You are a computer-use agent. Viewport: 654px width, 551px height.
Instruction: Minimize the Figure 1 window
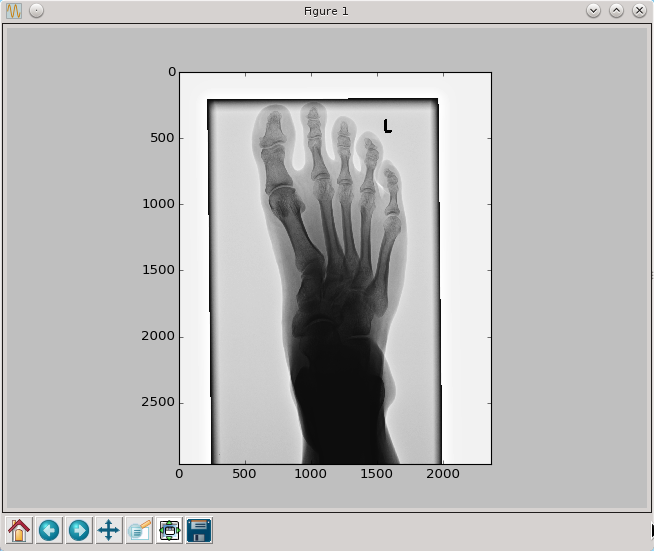pyautogui.click(x=593, y=11)
